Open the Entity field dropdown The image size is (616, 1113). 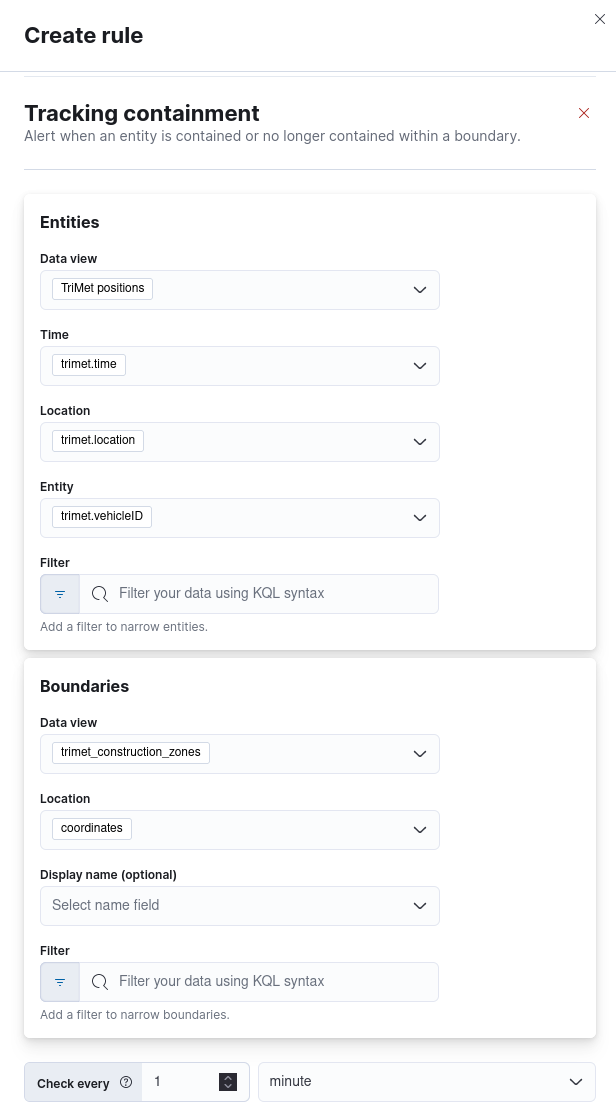(x=419, y=517)
